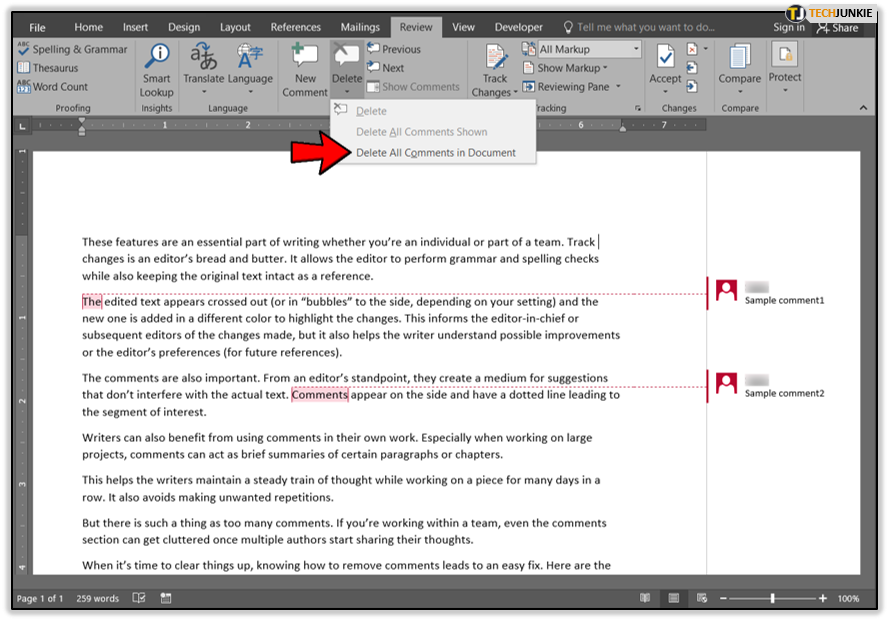
Task: Toggle Show Comments
Action: coord(413,87)
